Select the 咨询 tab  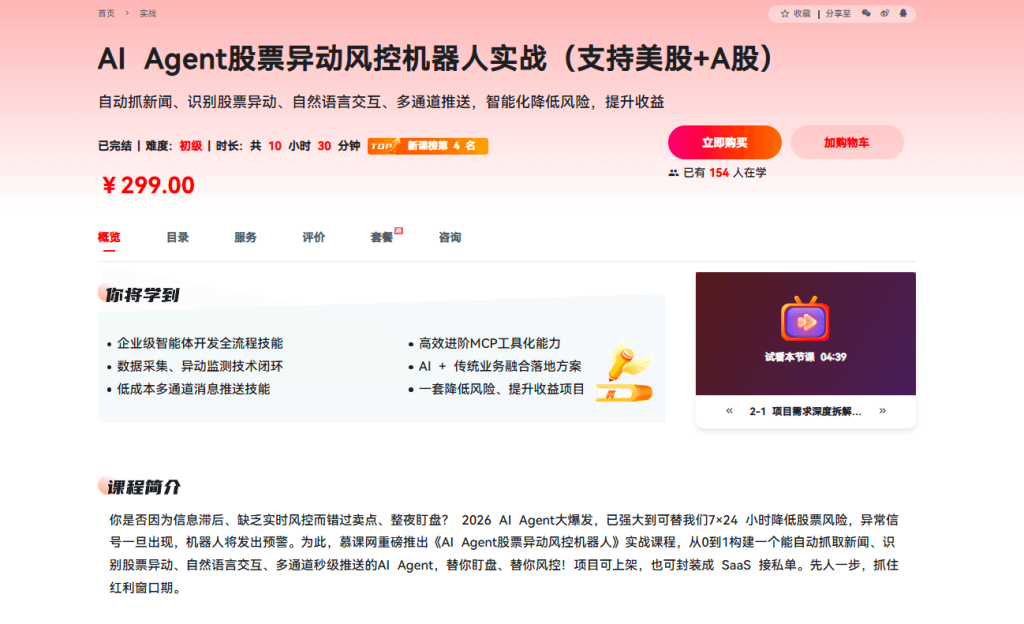(x=450, y=238)
